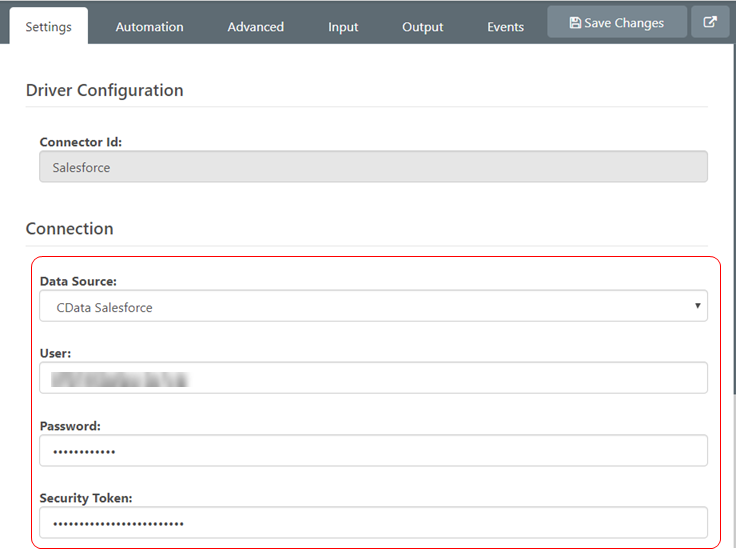736x549 pixels.
Task: Click the Connector Id field showing Salesforce
Action: tap(373, 167)
